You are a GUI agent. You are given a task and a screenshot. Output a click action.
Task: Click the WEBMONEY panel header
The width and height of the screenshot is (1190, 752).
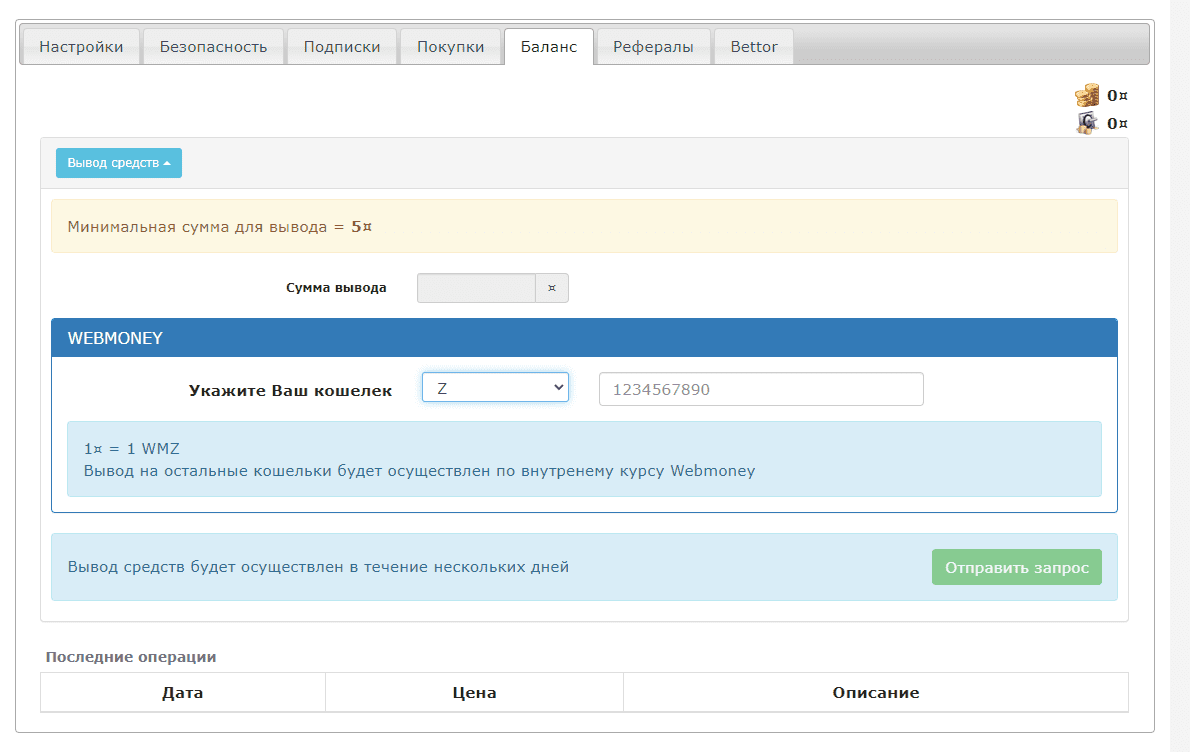[x=584, y=338]
